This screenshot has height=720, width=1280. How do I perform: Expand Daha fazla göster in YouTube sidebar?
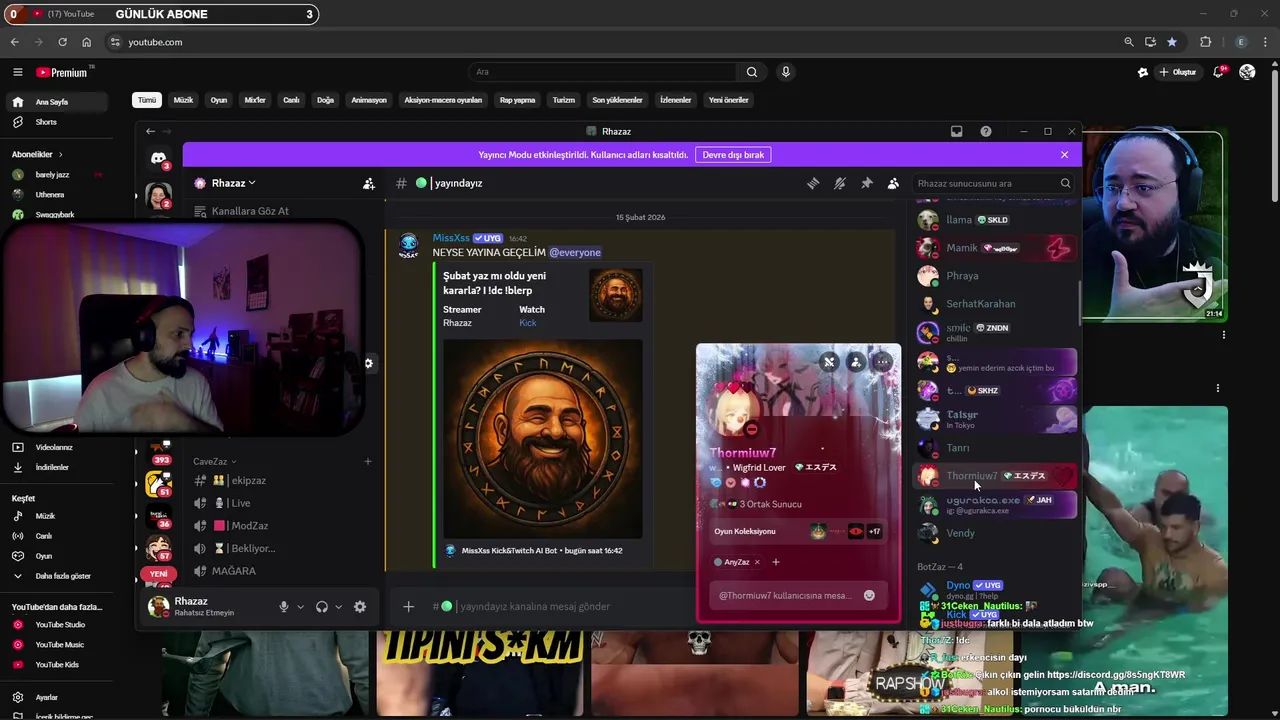pyautogui.click(x=63, y=576)
